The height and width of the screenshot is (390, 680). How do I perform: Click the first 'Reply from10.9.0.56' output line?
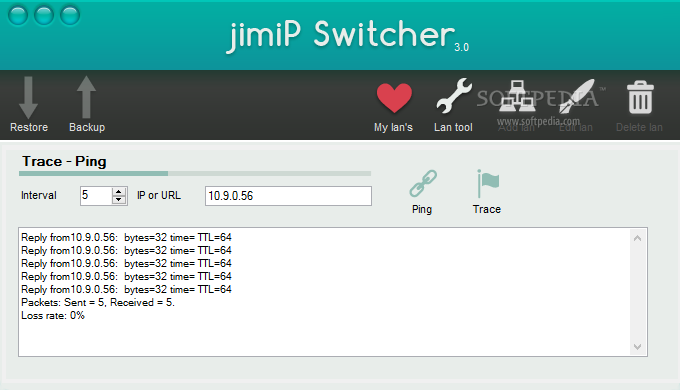click(126, 237)
